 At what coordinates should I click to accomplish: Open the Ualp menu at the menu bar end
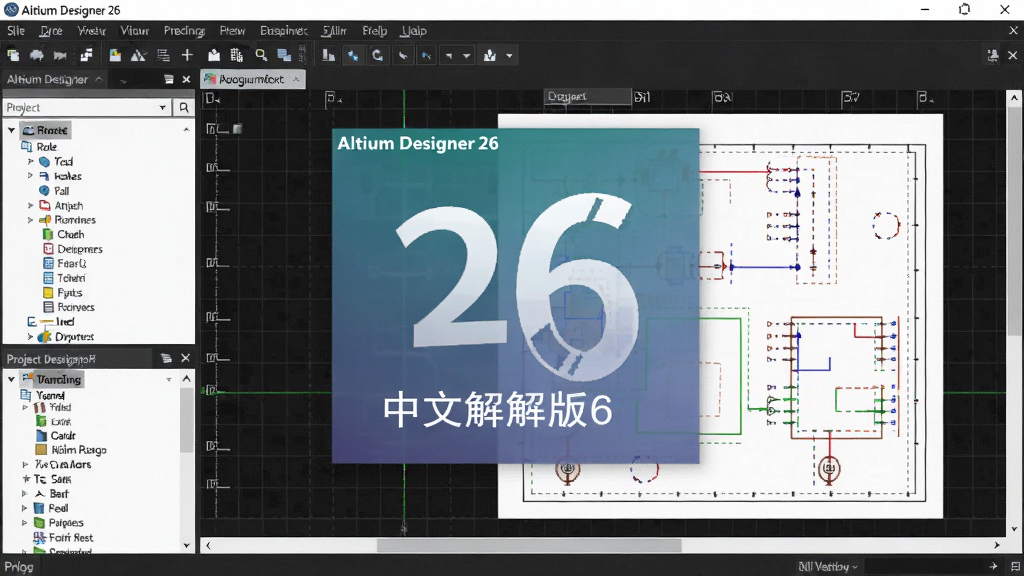414,31
